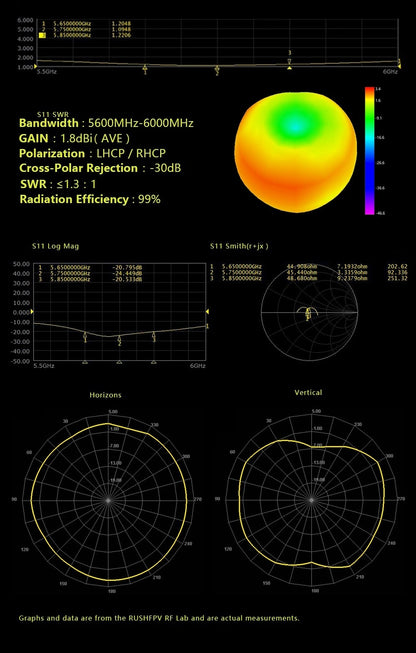Click the middle triangle marker below Log Mag graph

pyautogui.click(x=120, y=362)
